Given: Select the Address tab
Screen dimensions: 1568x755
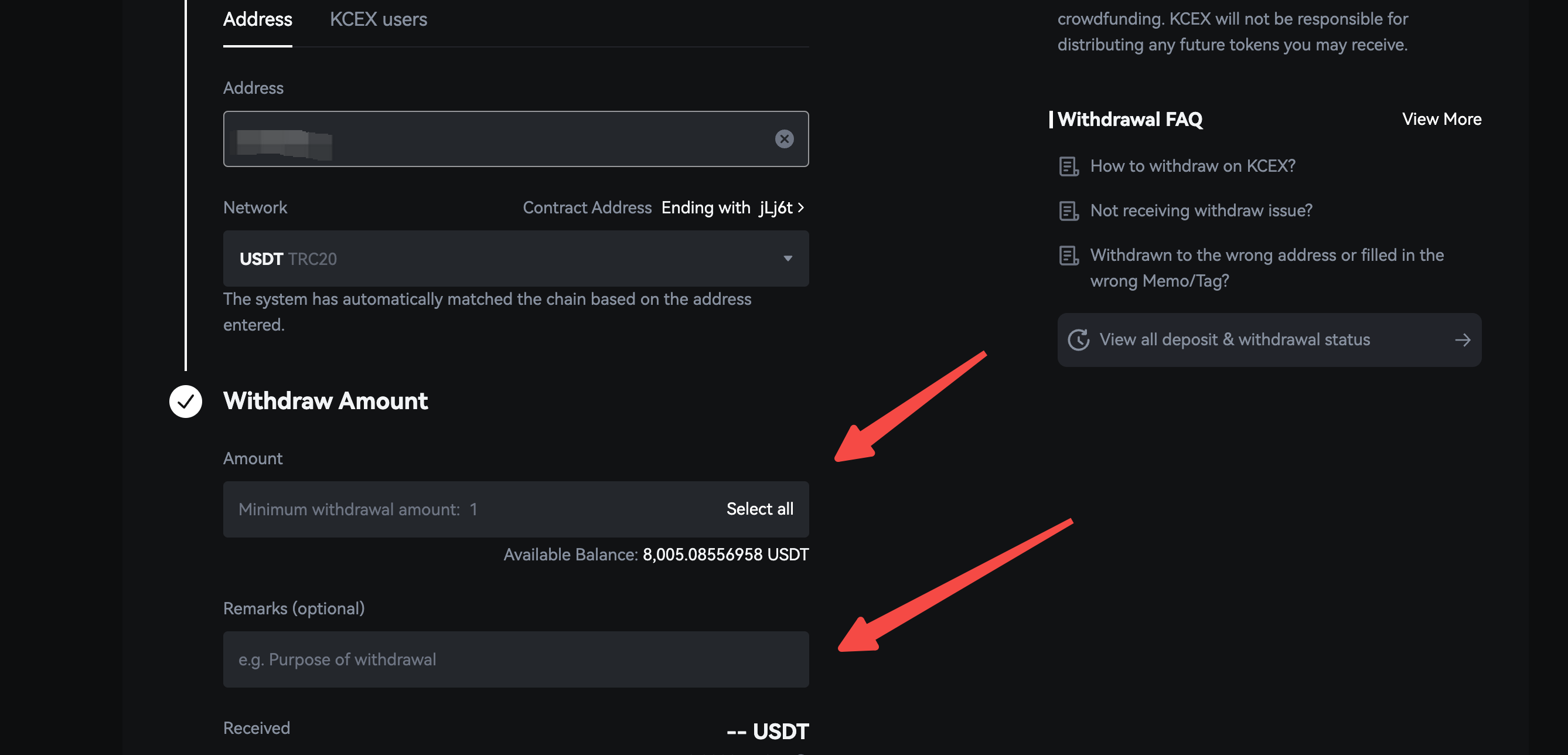Looking at the screenshot, I should coord(257,19).
